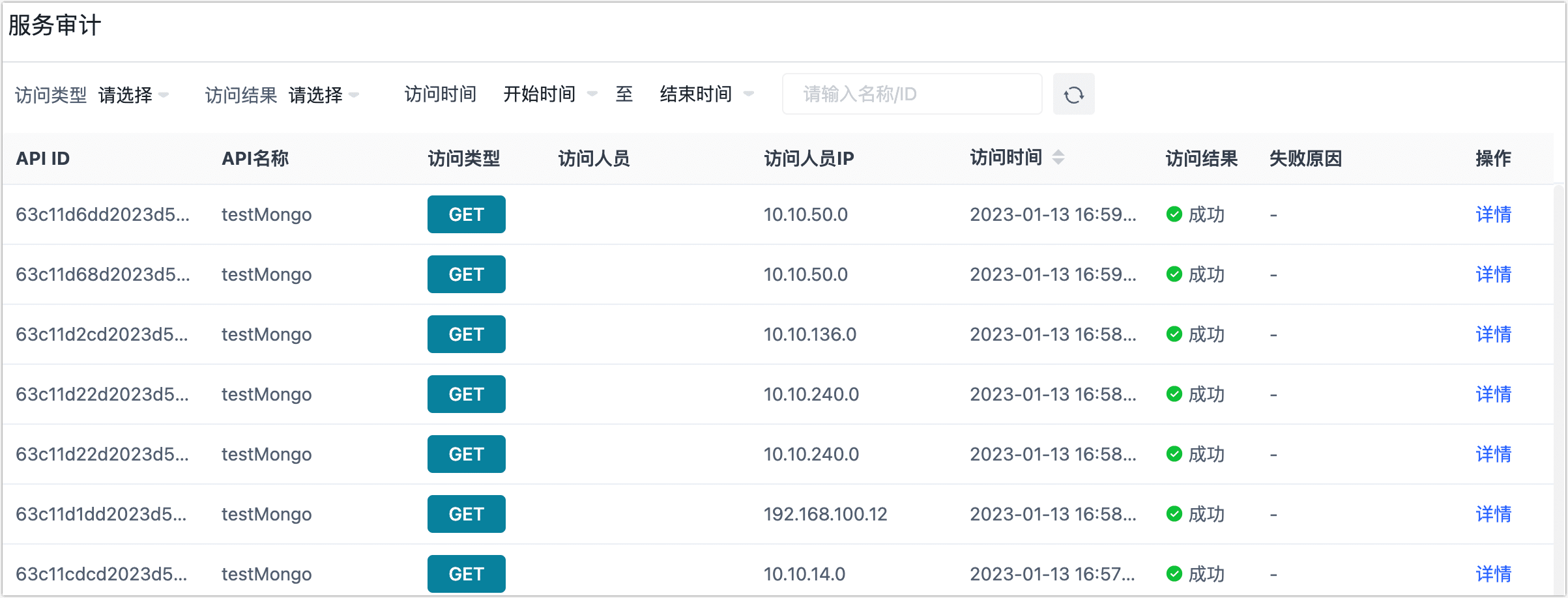Open the 访问类型 dropdown selector
Image resolution: width=1568 pixels, height=598 pixels.
point(134,95)
